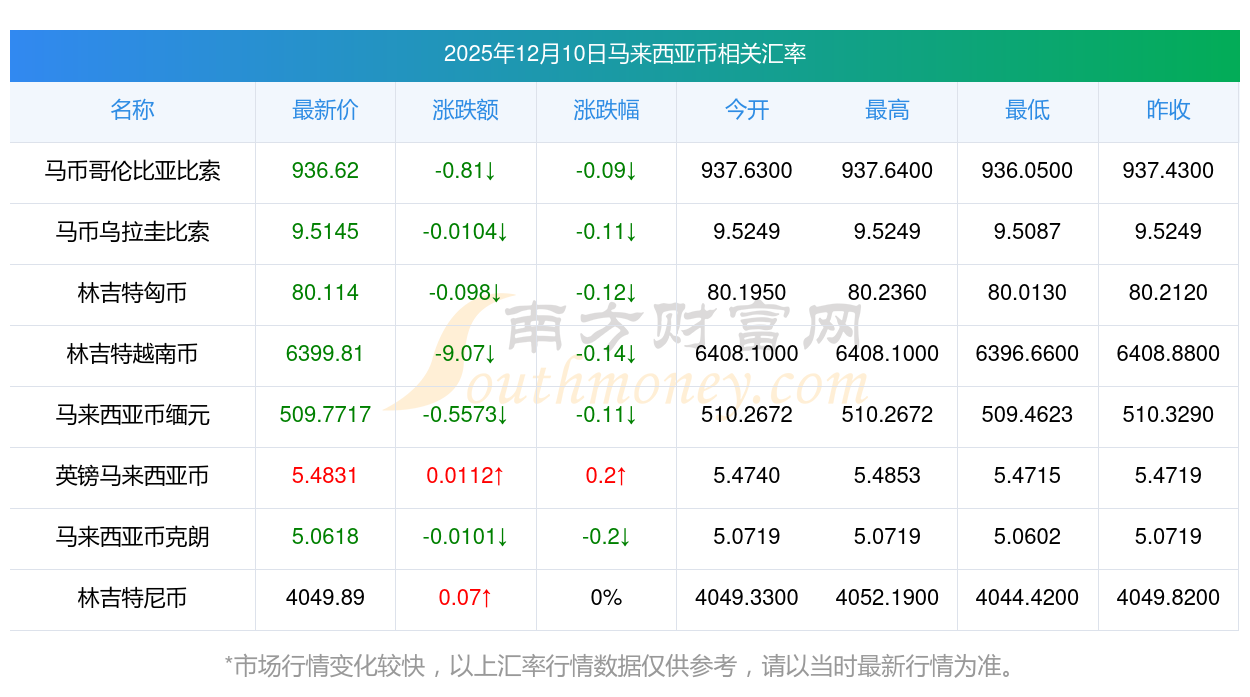Click the change percent -0.09↓
This screenshot has width=1250, height=697.
tap(606, 171)
